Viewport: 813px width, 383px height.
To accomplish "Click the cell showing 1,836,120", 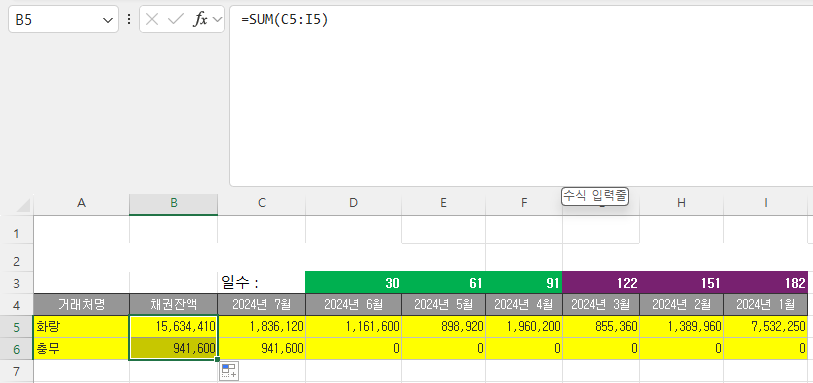I will (262, 327).
